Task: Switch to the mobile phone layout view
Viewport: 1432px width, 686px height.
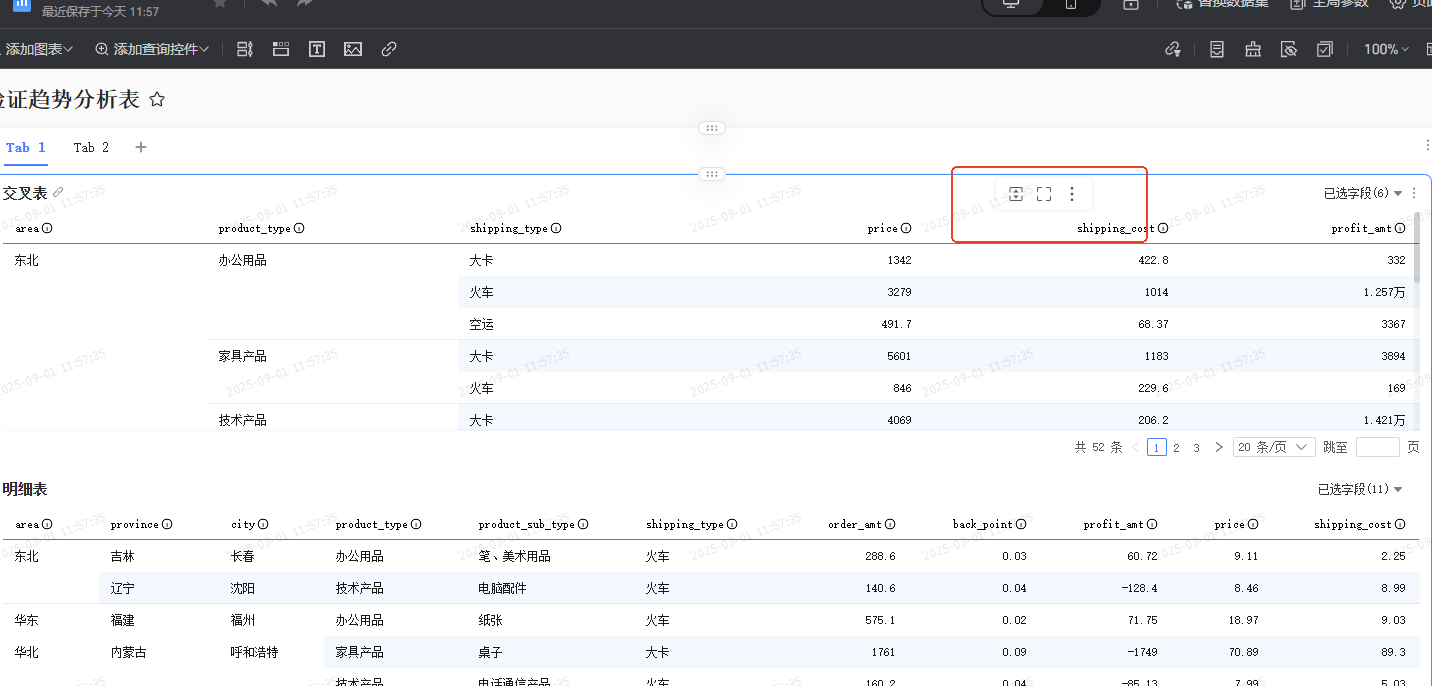Action: [x=1071, y=5]
